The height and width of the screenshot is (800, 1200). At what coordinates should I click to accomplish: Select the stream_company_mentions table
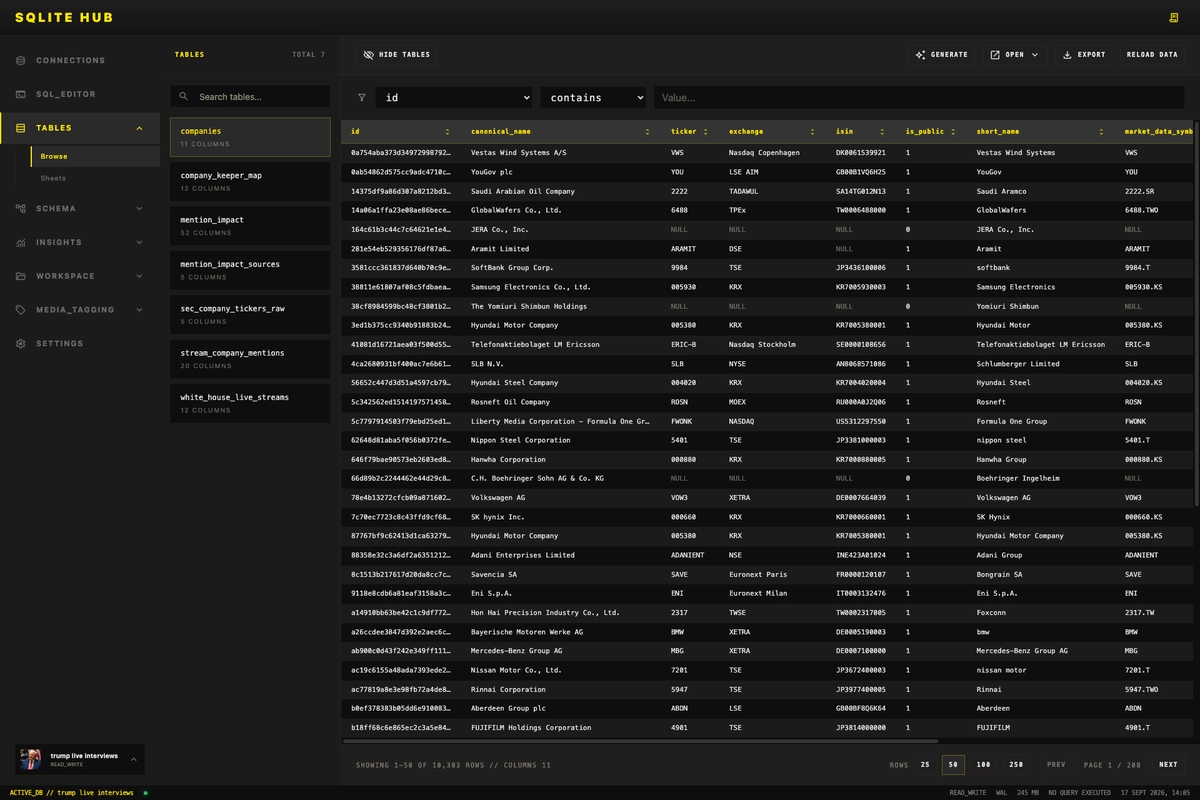[x=250, y=359]
